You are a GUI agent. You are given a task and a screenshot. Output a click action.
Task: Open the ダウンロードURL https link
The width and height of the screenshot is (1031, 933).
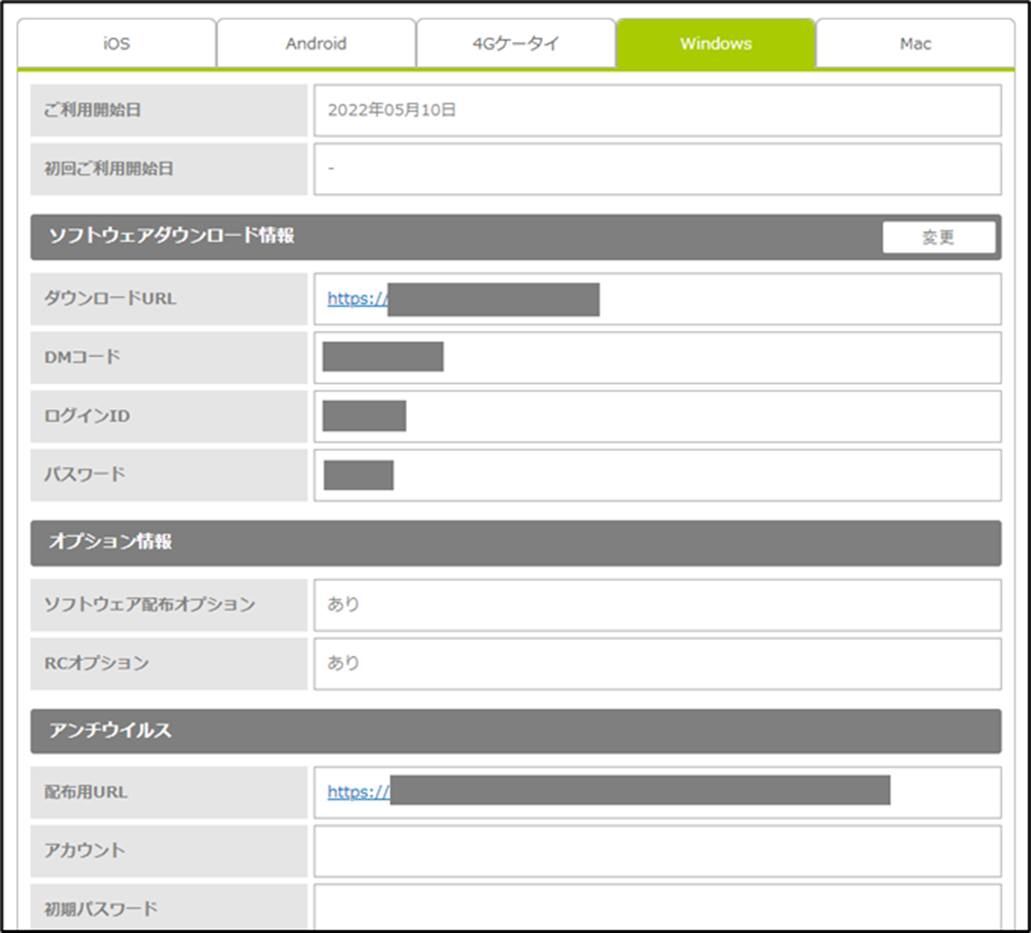(357, 298)
